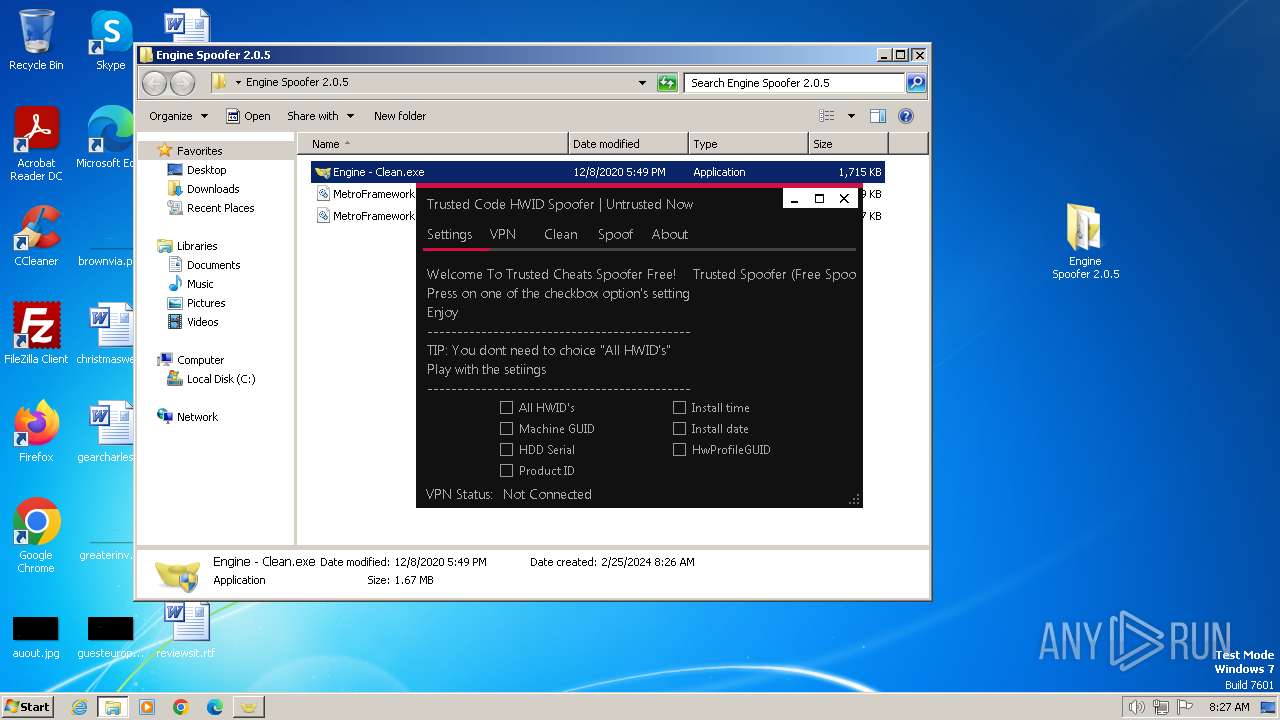Launch CCleaner desktop shortcut
The height and width of the screenshot is (720, 1280).
coord(36,236)
